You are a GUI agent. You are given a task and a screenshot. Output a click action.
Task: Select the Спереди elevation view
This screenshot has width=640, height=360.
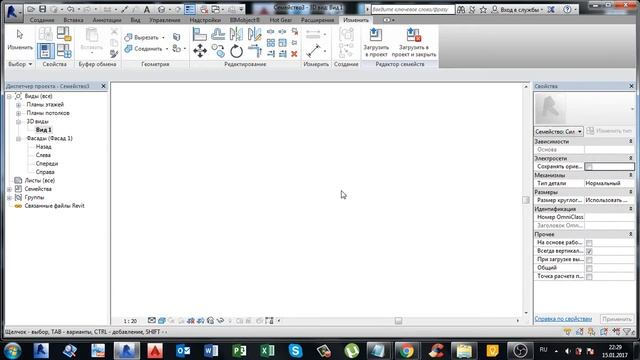[x=47, y=164]
